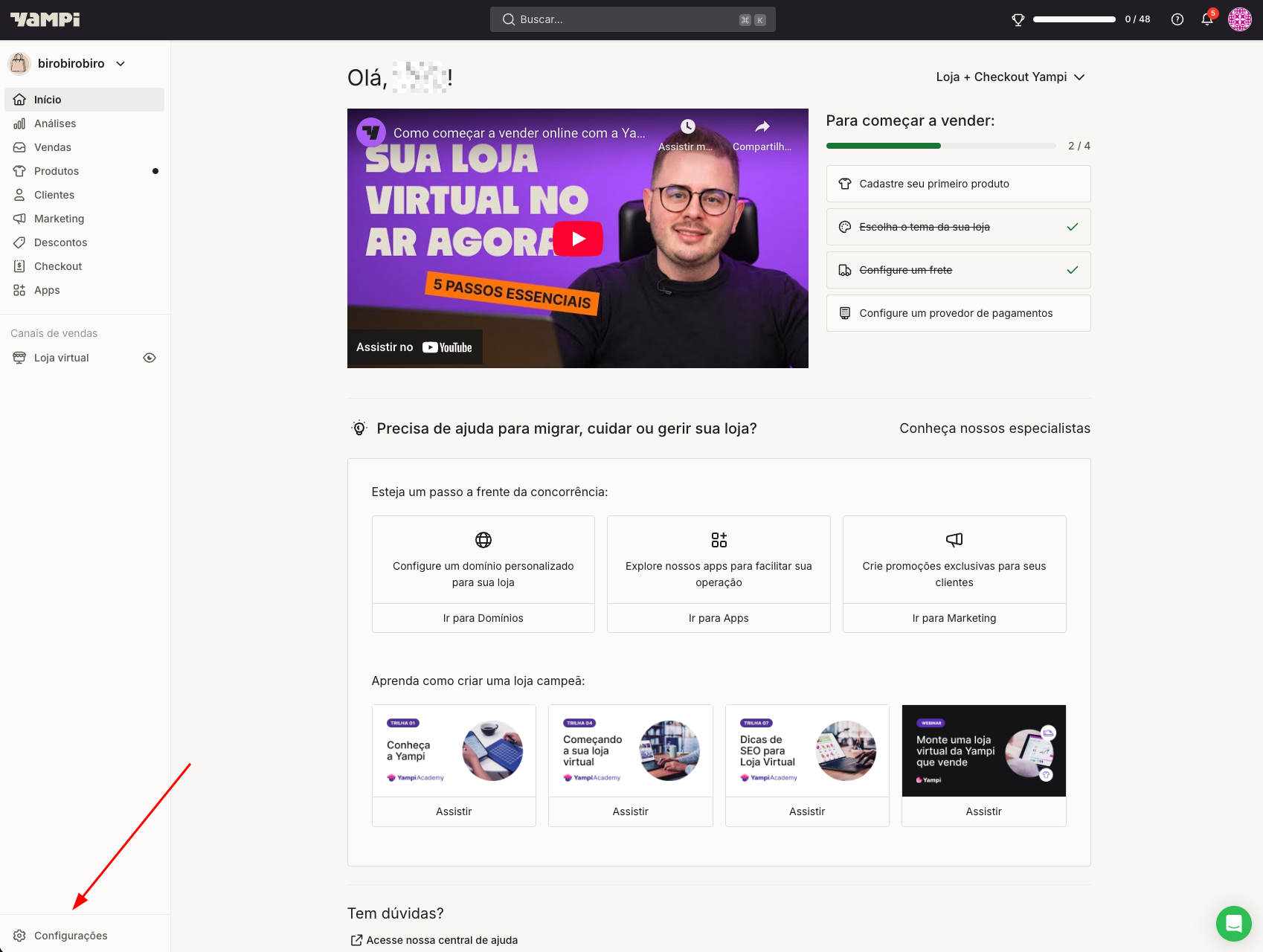Open Cadastre seu primeiro produto step

tap(959, 184)
